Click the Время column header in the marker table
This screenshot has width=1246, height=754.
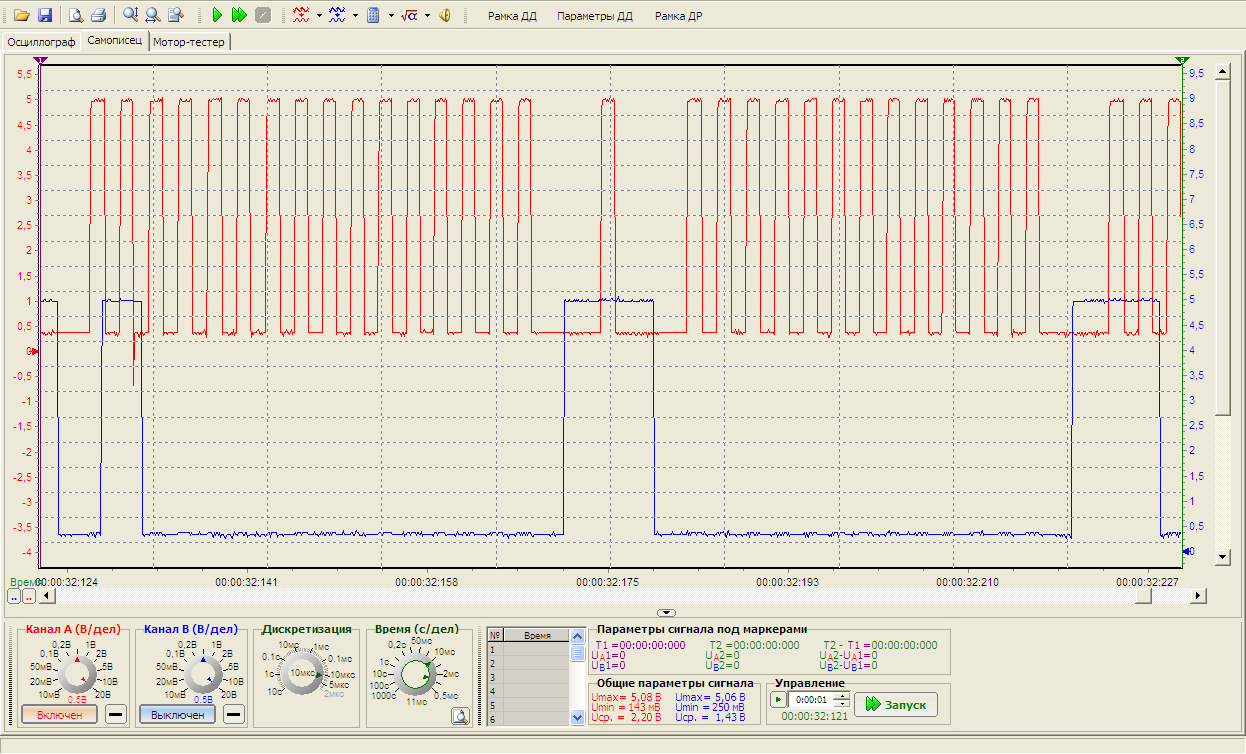point(537,635)
